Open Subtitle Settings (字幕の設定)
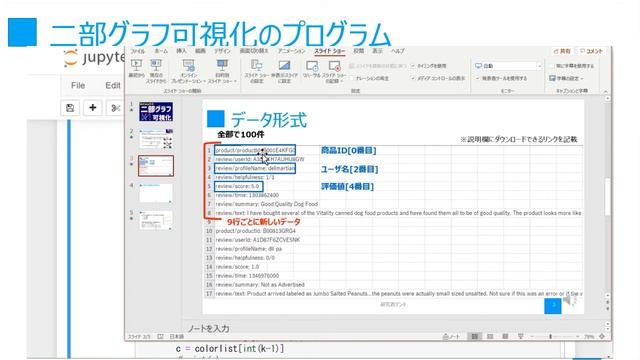Screen dimensions: 640x360 (x=567, y=78)
